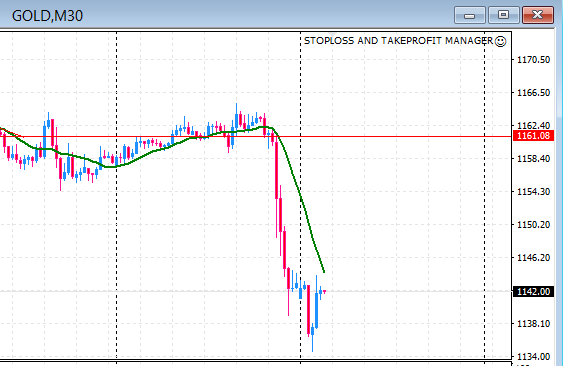
Task: Click the 1170.50 price scale value
Action: tap(533, 60)
